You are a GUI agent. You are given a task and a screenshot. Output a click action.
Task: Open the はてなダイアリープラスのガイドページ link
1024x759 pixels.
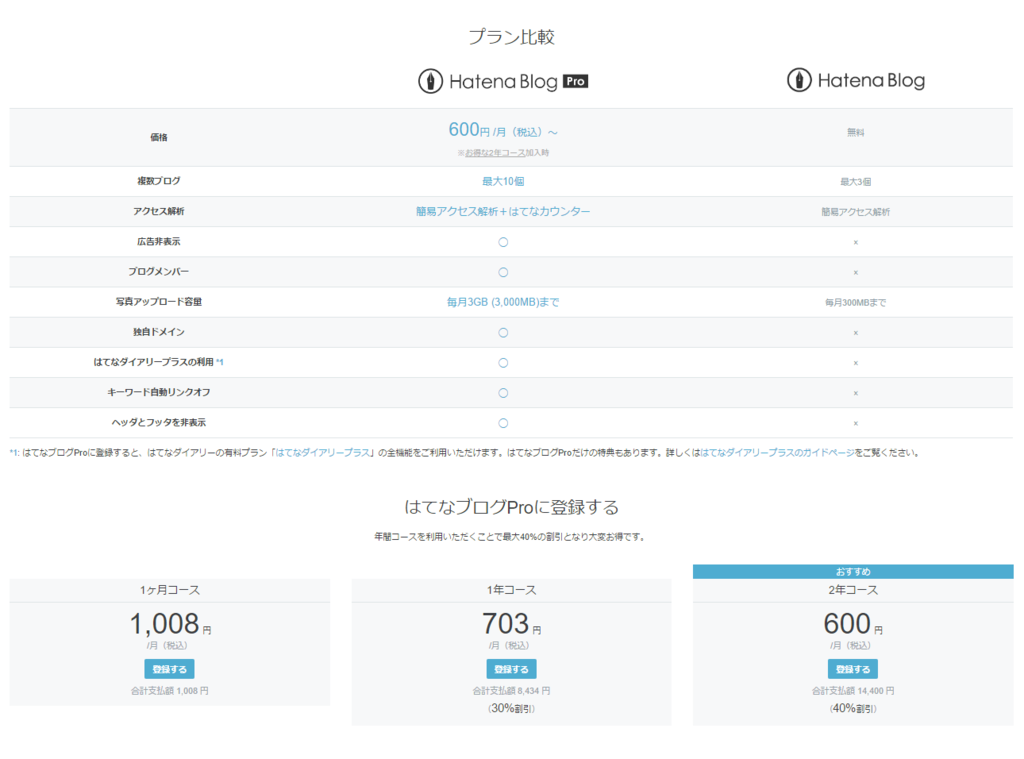[x=777, y=453]
